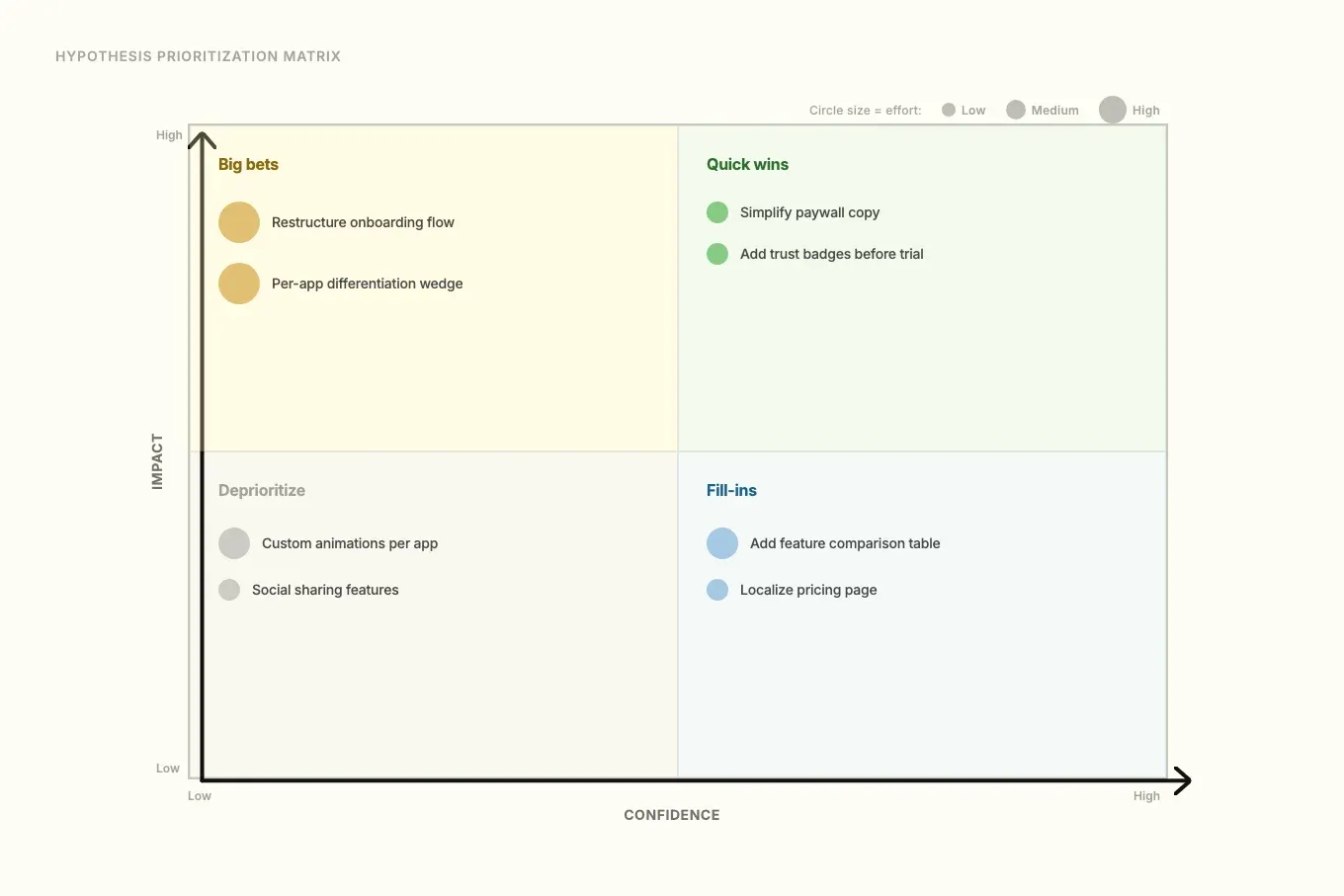Select the Add feature comparison table circle
Viewport: 1344px width, 896px height.
pyautogui.click(x=722, y=542)
